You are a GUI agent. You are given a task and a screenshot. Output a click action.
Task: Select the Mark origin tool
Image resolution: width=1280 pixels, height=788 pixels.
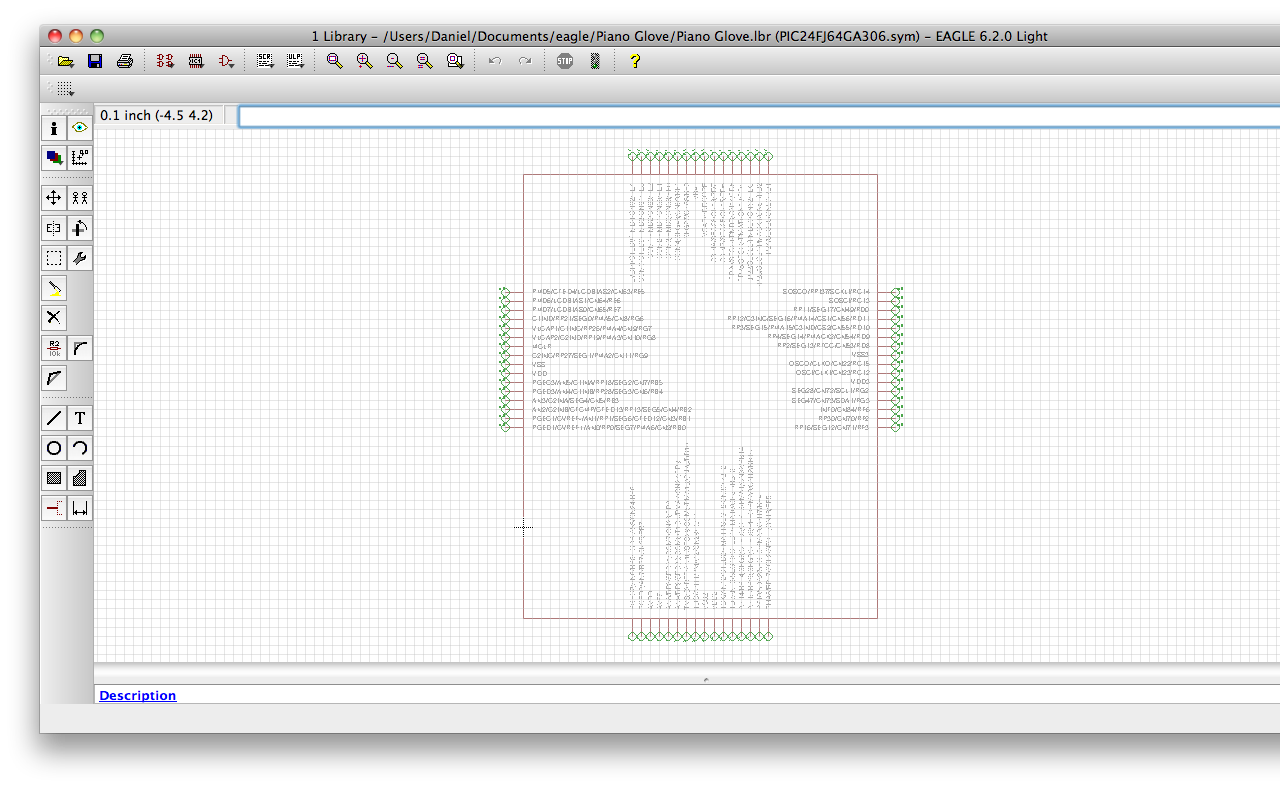[80, 157]
